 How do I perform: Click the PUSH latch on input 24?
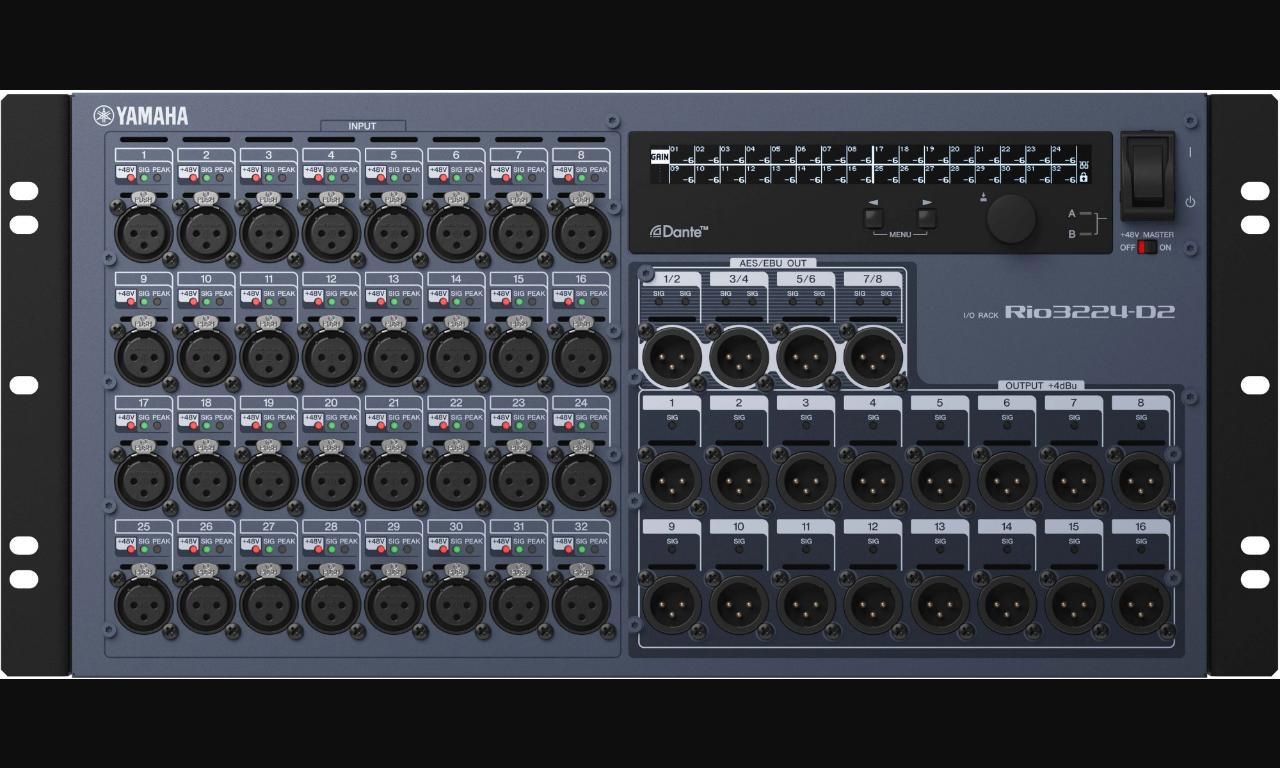coord(581,446)
